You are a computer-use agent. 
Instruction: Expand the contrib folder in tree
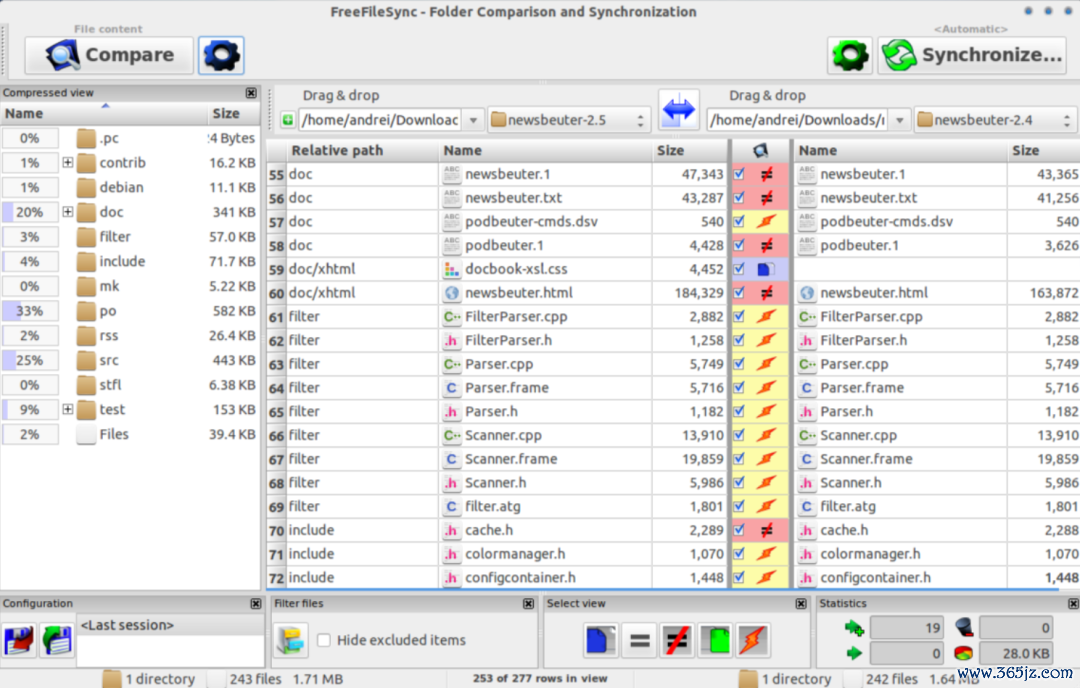click(68, 163)
